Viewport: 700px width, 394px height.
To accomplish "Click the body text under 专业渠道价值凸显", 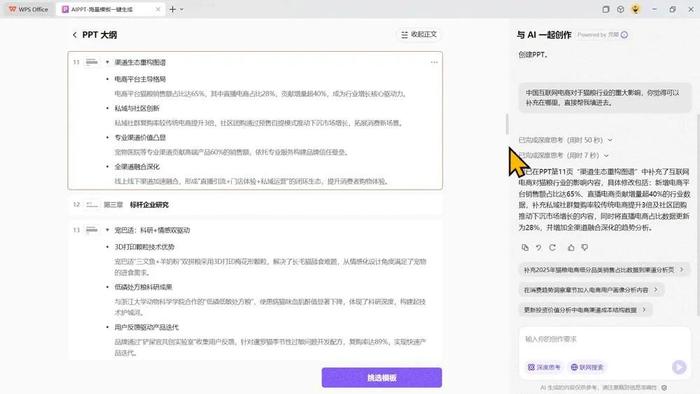I will 231,152.
